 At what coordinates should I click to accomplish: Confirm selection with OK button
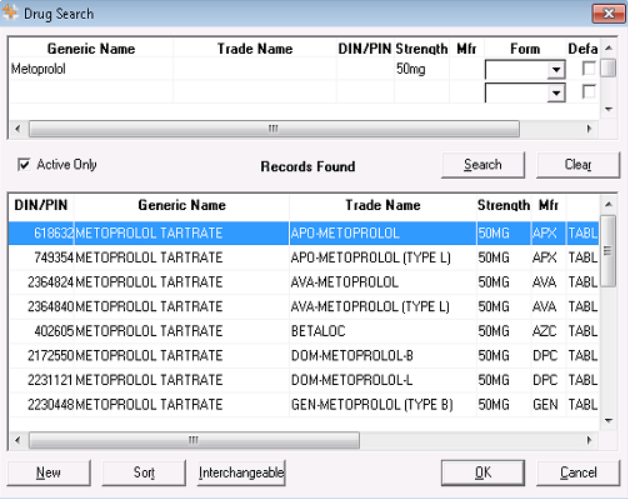pyautogui.click(x=483, y=473)
